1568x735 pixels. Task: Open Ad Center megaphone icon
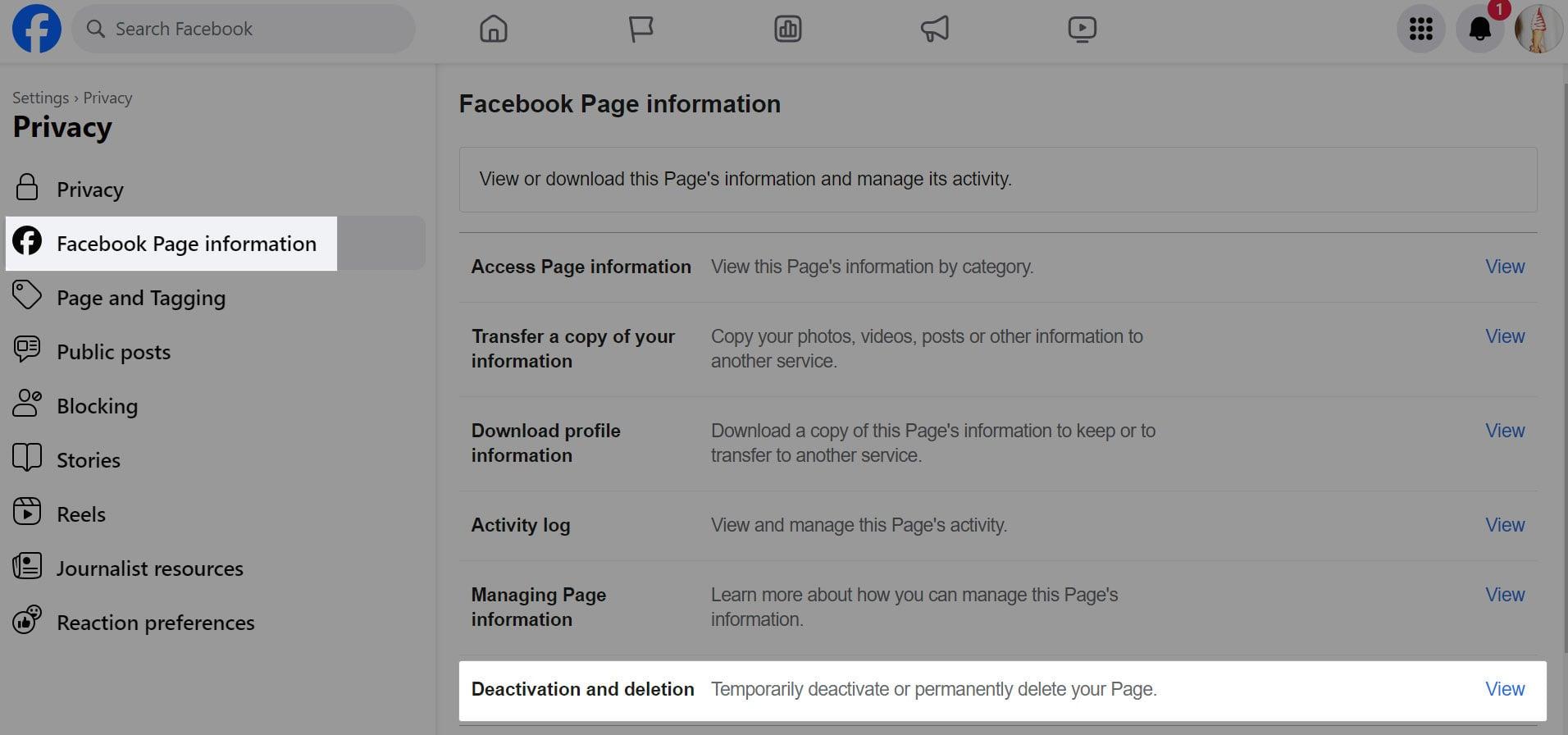click(935, 30)
